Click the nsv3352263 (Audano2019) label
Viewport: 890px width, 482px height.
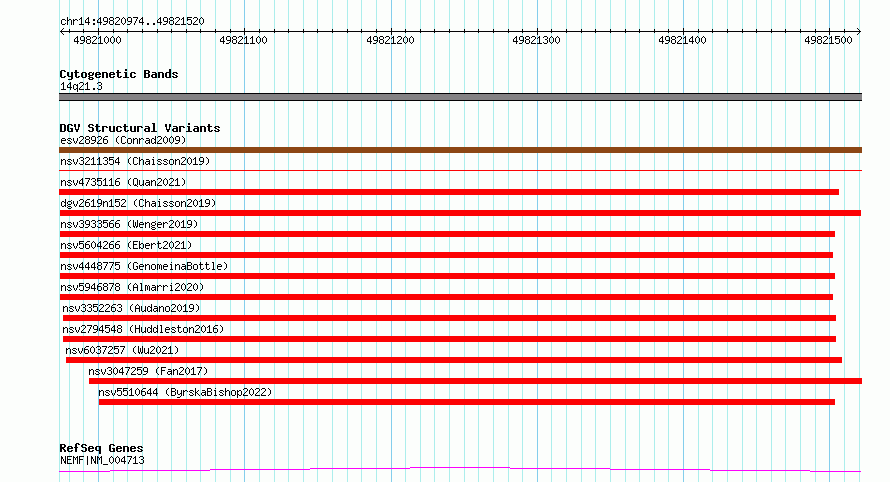(x=131, y=308)
